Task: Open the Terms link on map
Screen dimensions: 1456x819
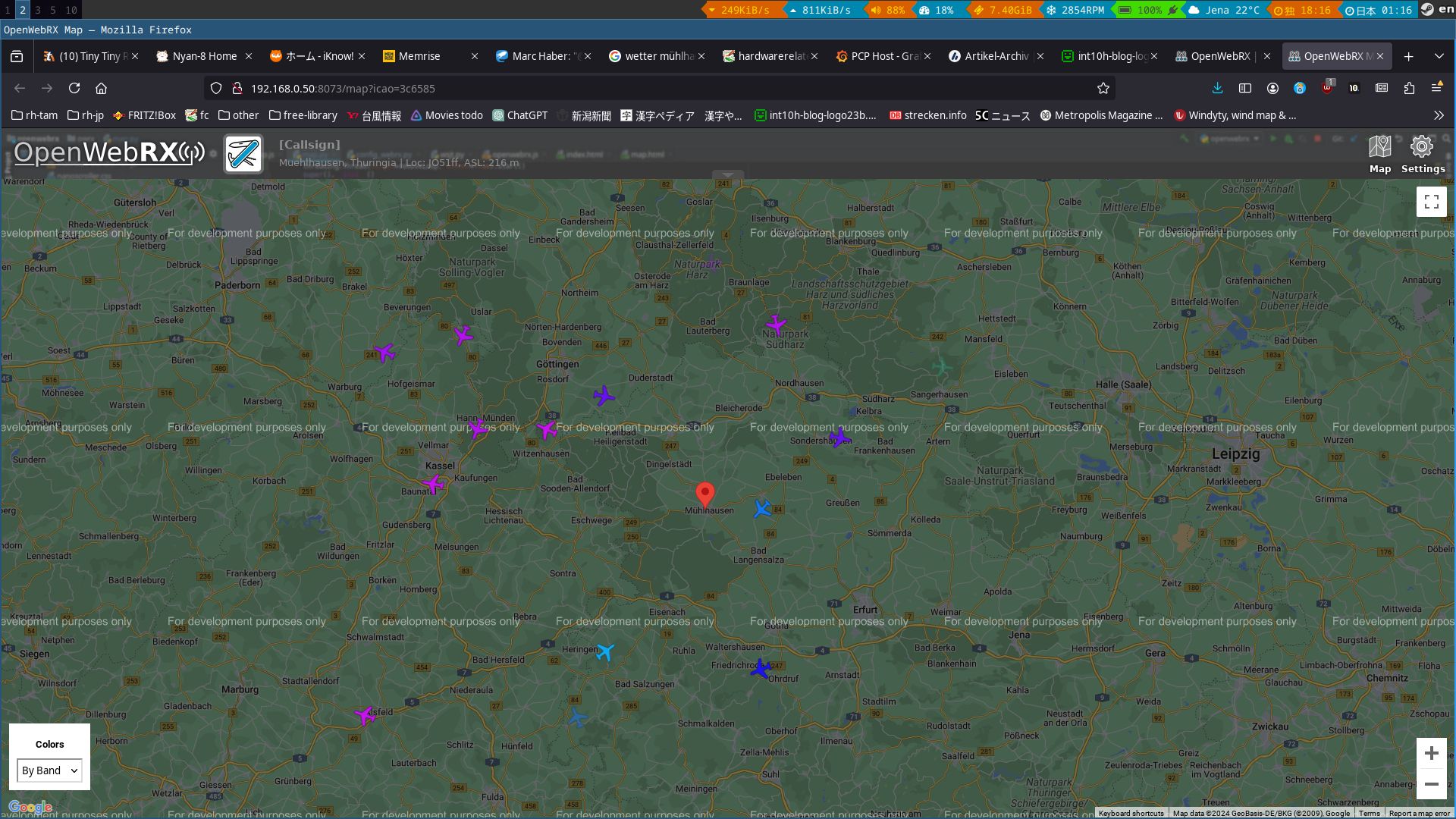Action: click(1369, 813)
